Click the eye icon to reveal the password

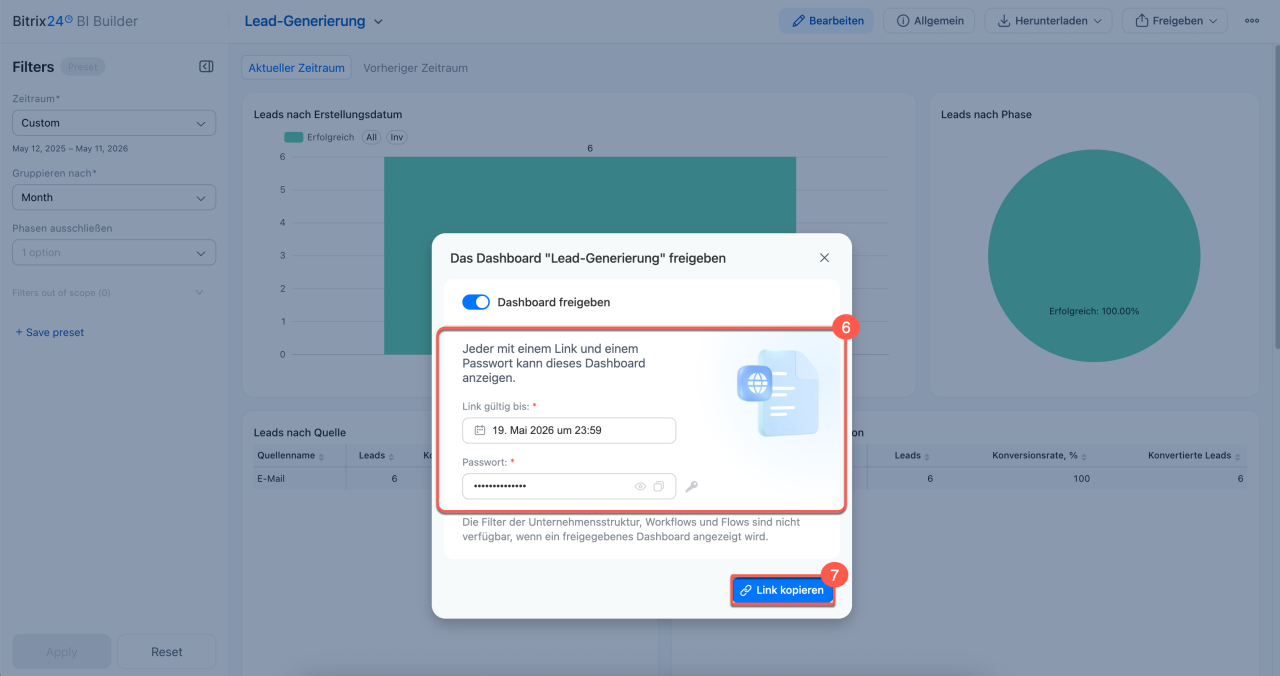tap(641, 487)
